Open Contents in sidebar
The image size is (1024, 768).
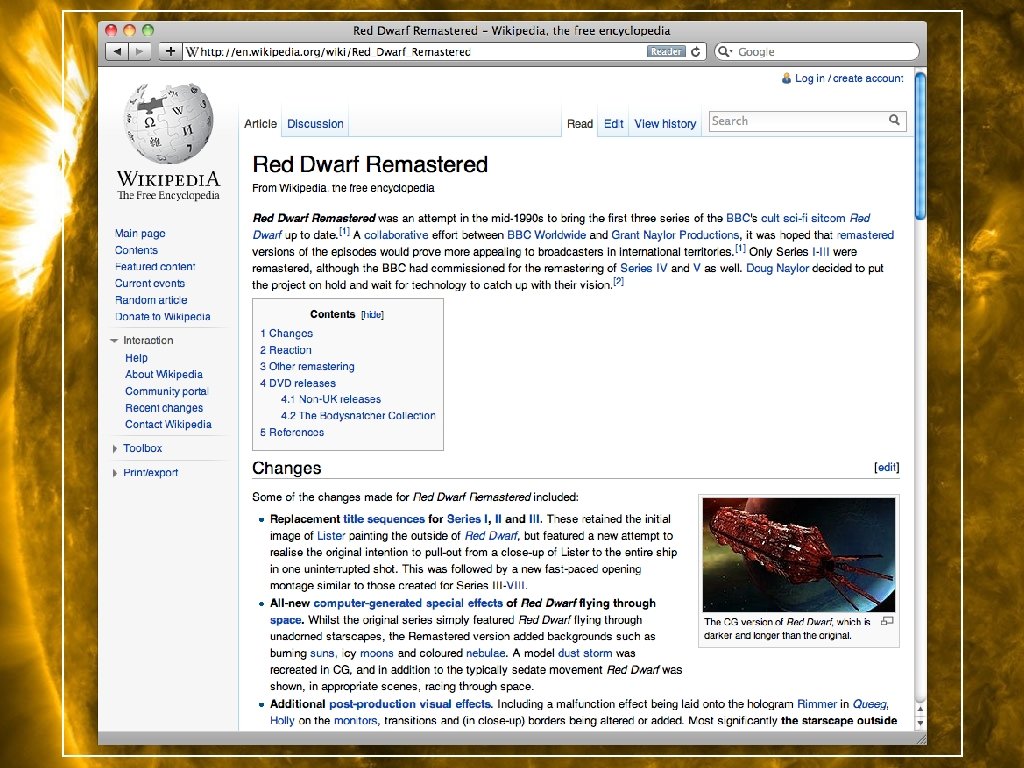(136, 250)
